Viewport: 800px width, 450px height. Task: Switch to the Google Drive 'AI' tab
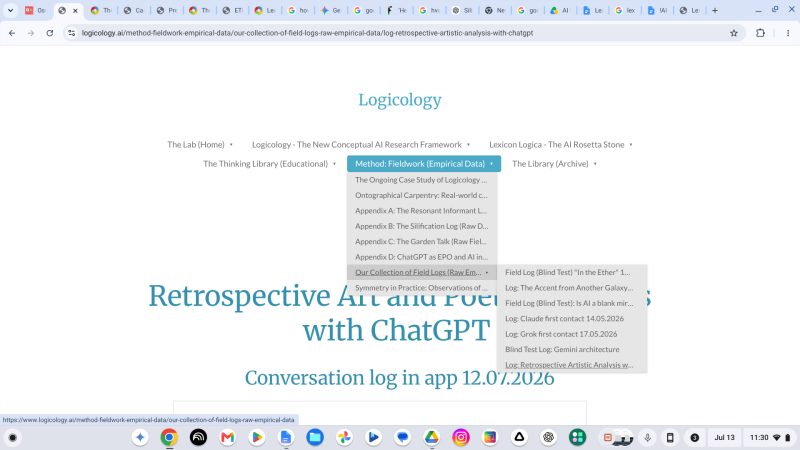(560, 10)
